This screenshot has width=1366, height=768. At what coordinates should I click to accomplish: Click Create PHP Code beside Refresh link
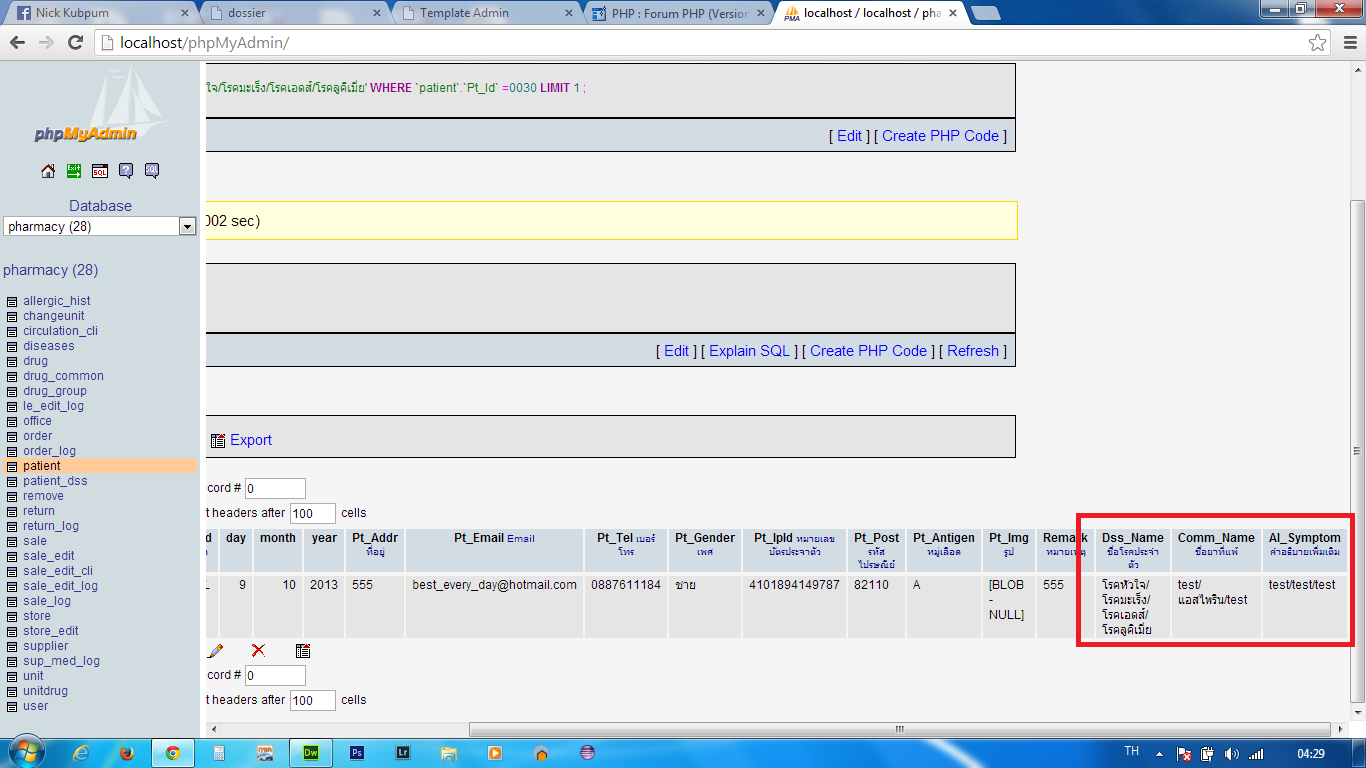coord(869,351)
